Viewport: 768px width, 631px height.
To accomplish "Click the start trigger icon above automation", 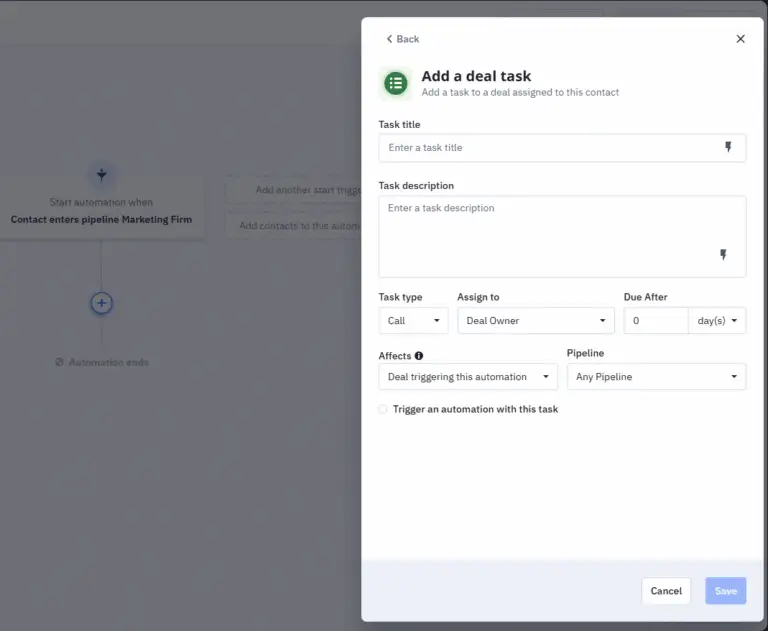I will click(x=101, y=175).
